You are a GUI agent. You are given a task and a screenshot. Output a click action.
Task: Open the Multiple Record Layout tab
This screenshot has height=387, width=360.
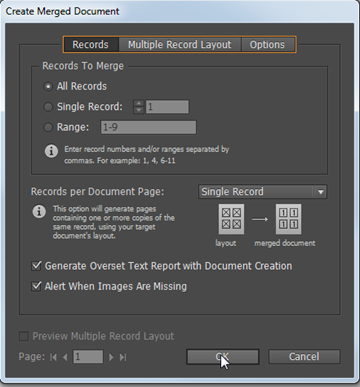pos(180,44)
